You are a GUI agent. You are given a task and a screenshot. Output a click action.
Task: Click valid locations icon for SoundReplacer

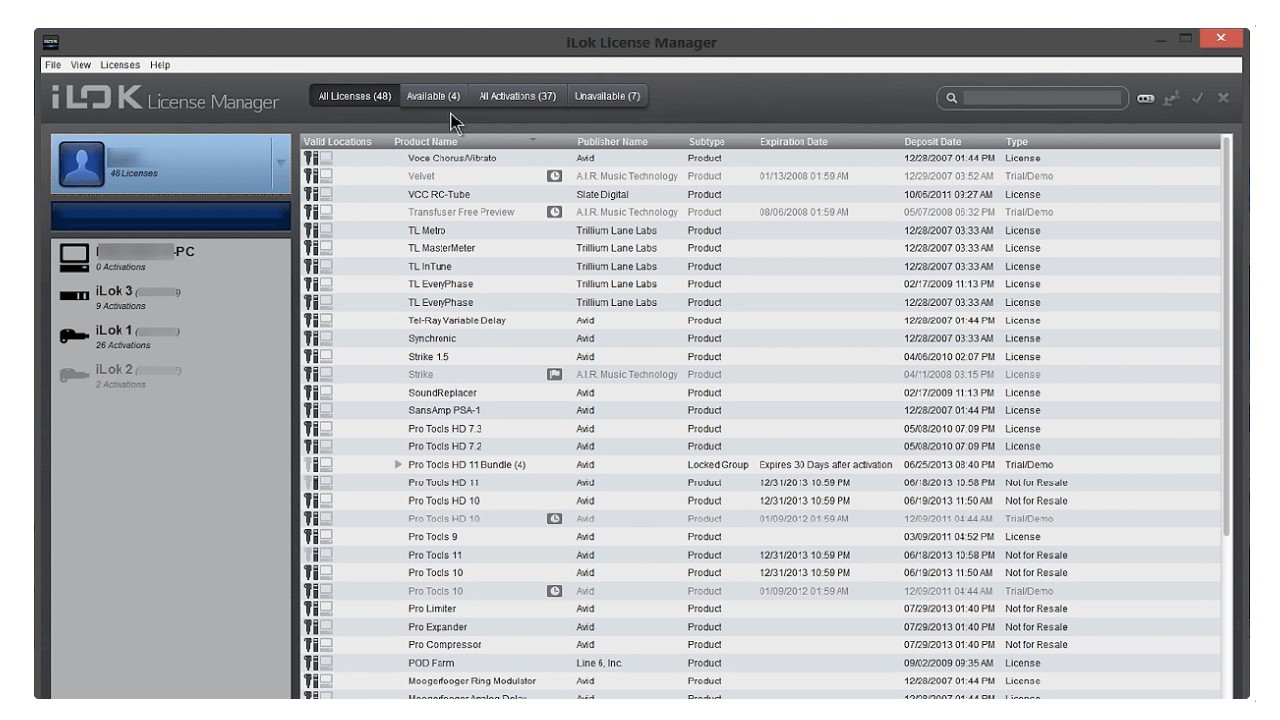coord(319,393)
